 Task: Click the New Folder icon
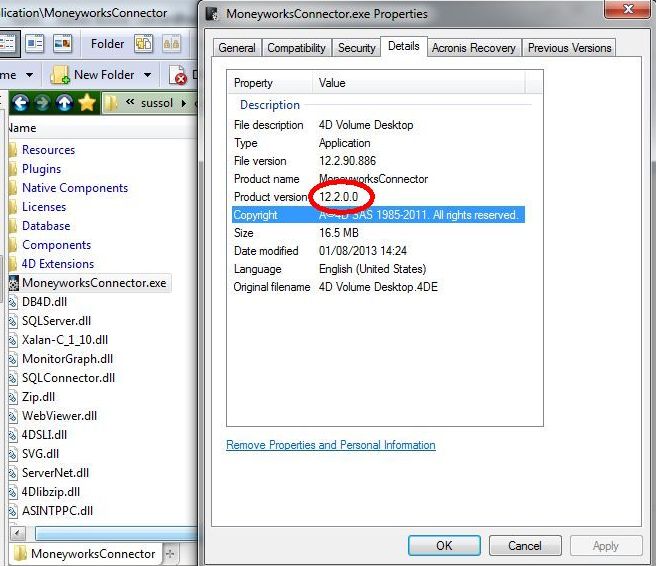(60, 75)
